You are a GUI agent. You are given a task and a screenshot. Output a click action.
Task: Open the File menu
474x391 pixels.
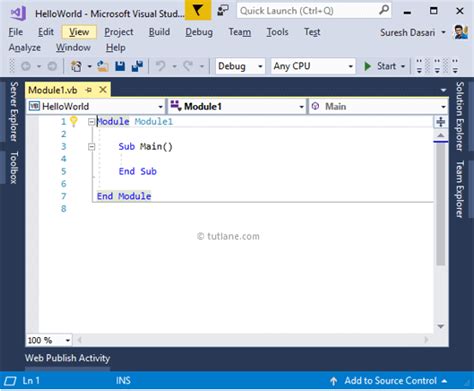[x=16, y=32]
